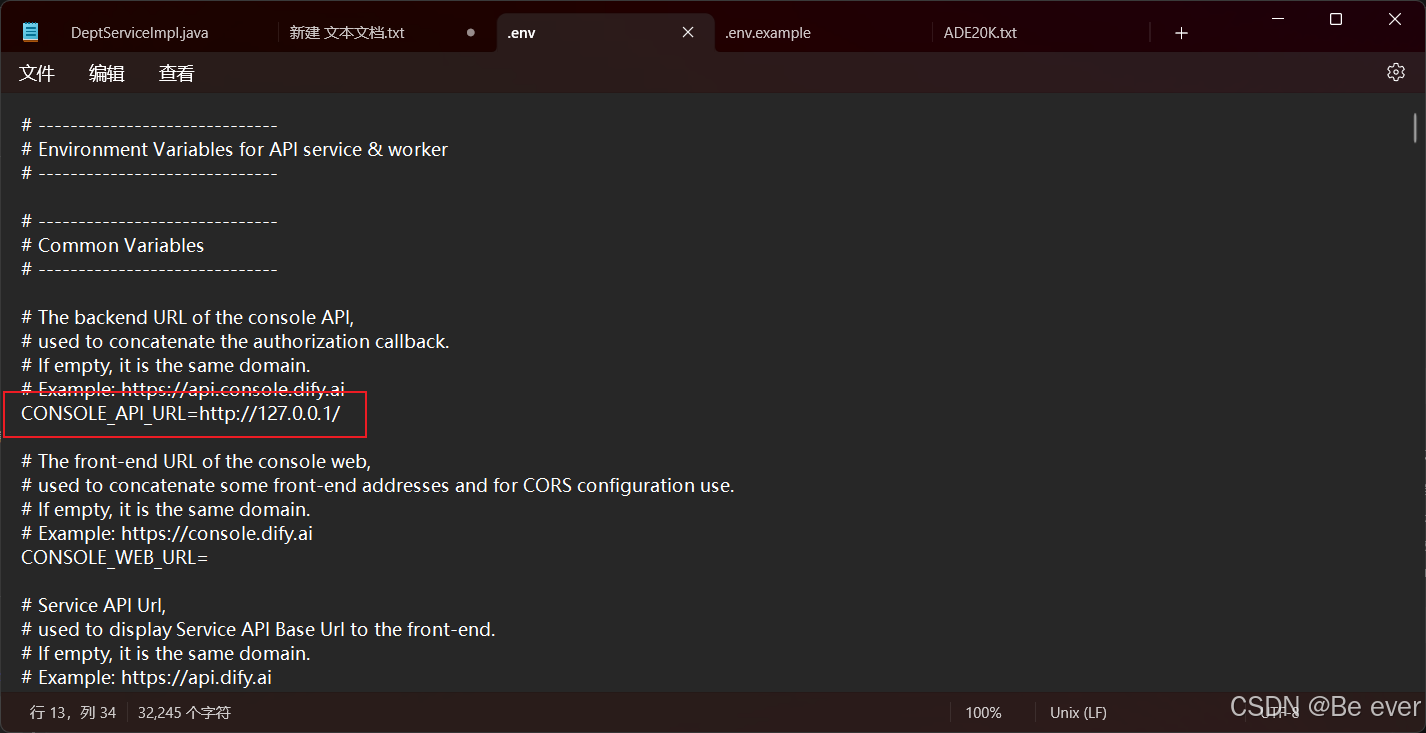This screenshot has height=733, width=1426.
Task: Click the 100% zoom level control
Action: tap(983, 712)
